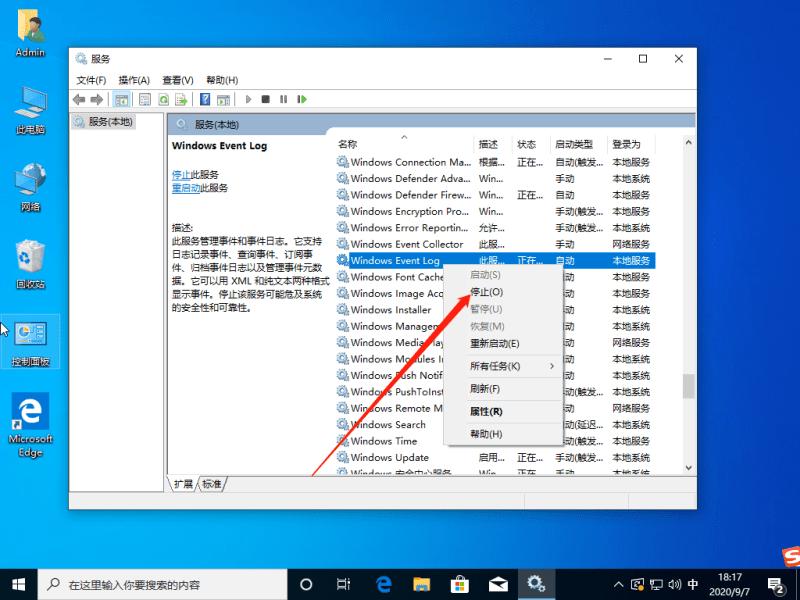Click the scrollbar up arrow
The height and width of the screenshot is (600, 800).
688,143
